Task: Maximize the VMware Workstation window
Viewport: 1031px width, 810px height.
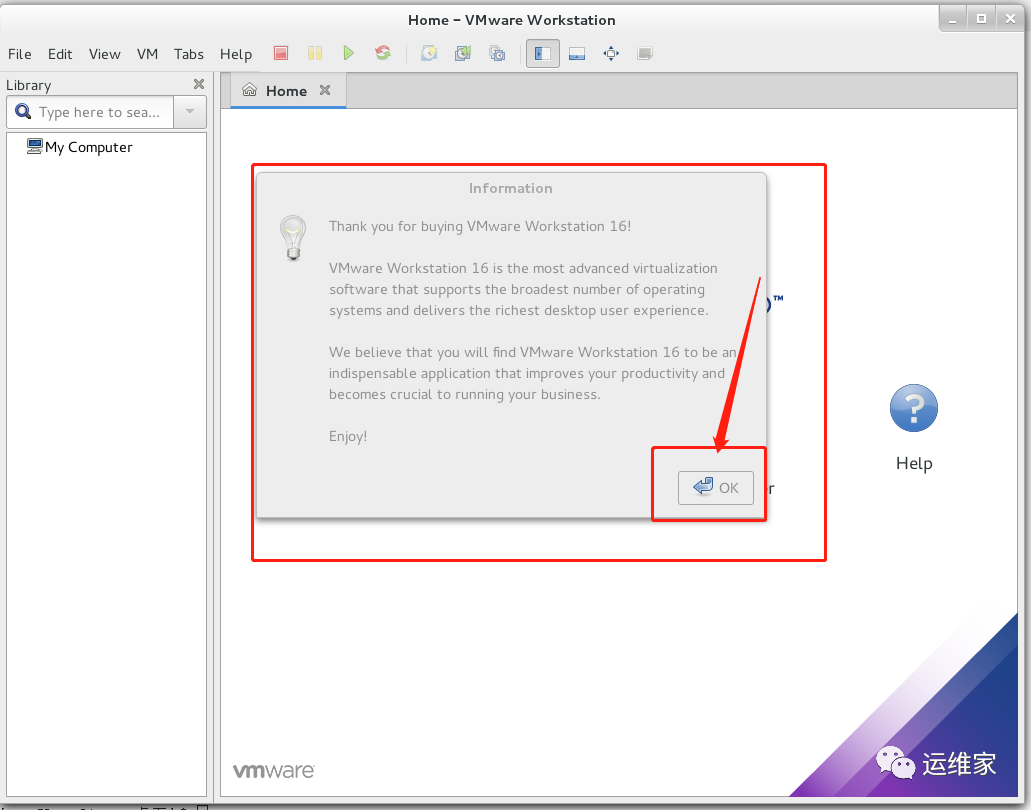Action: click(x=981, y=18)
